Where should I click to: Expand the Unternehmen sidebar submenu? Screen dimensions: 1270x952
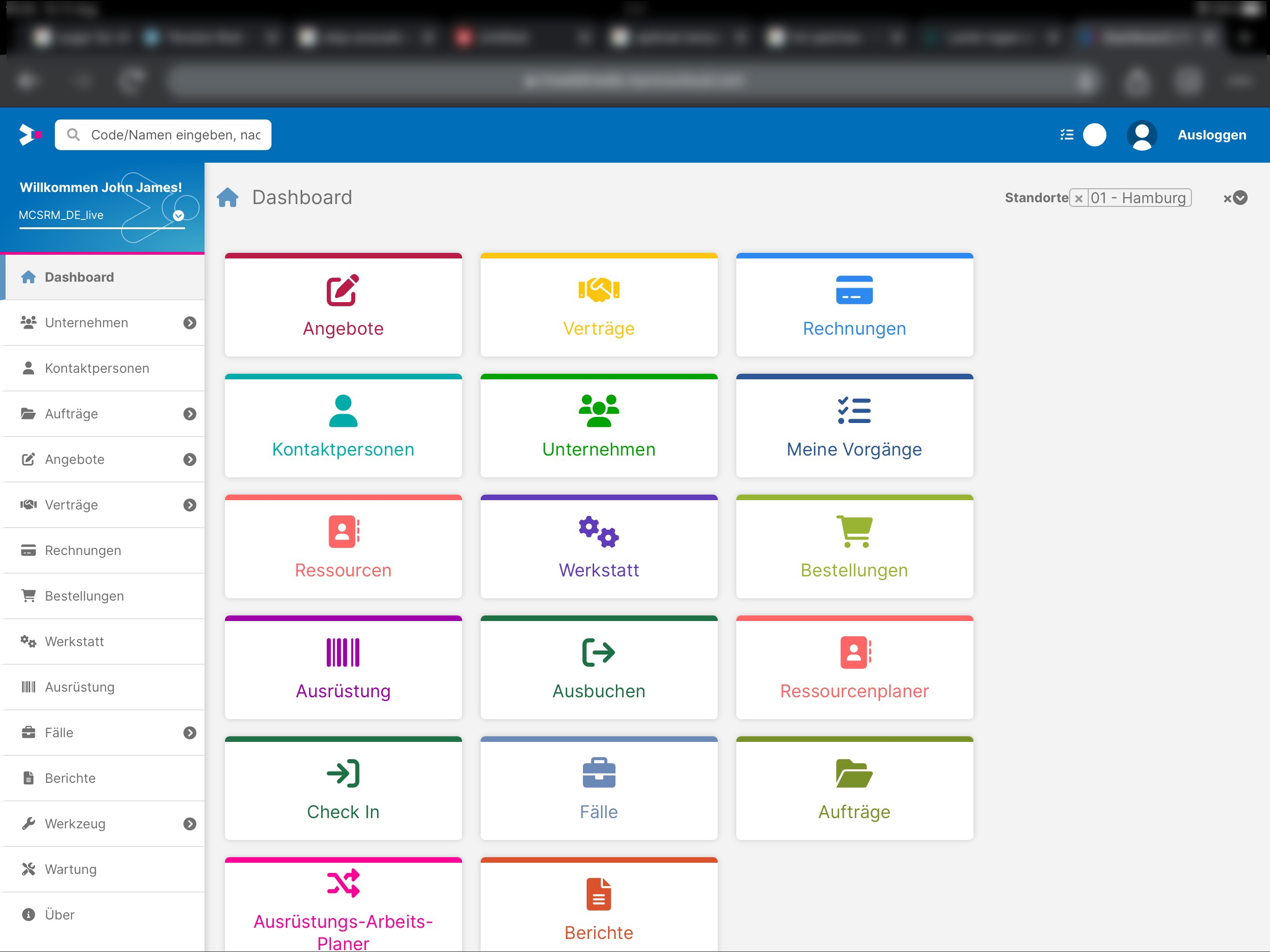pyautogui.click(x=190, y=323)
